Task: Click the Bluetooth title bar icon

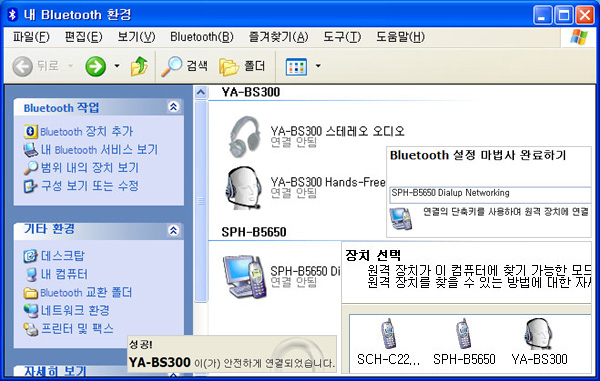Action: (13, 15)
